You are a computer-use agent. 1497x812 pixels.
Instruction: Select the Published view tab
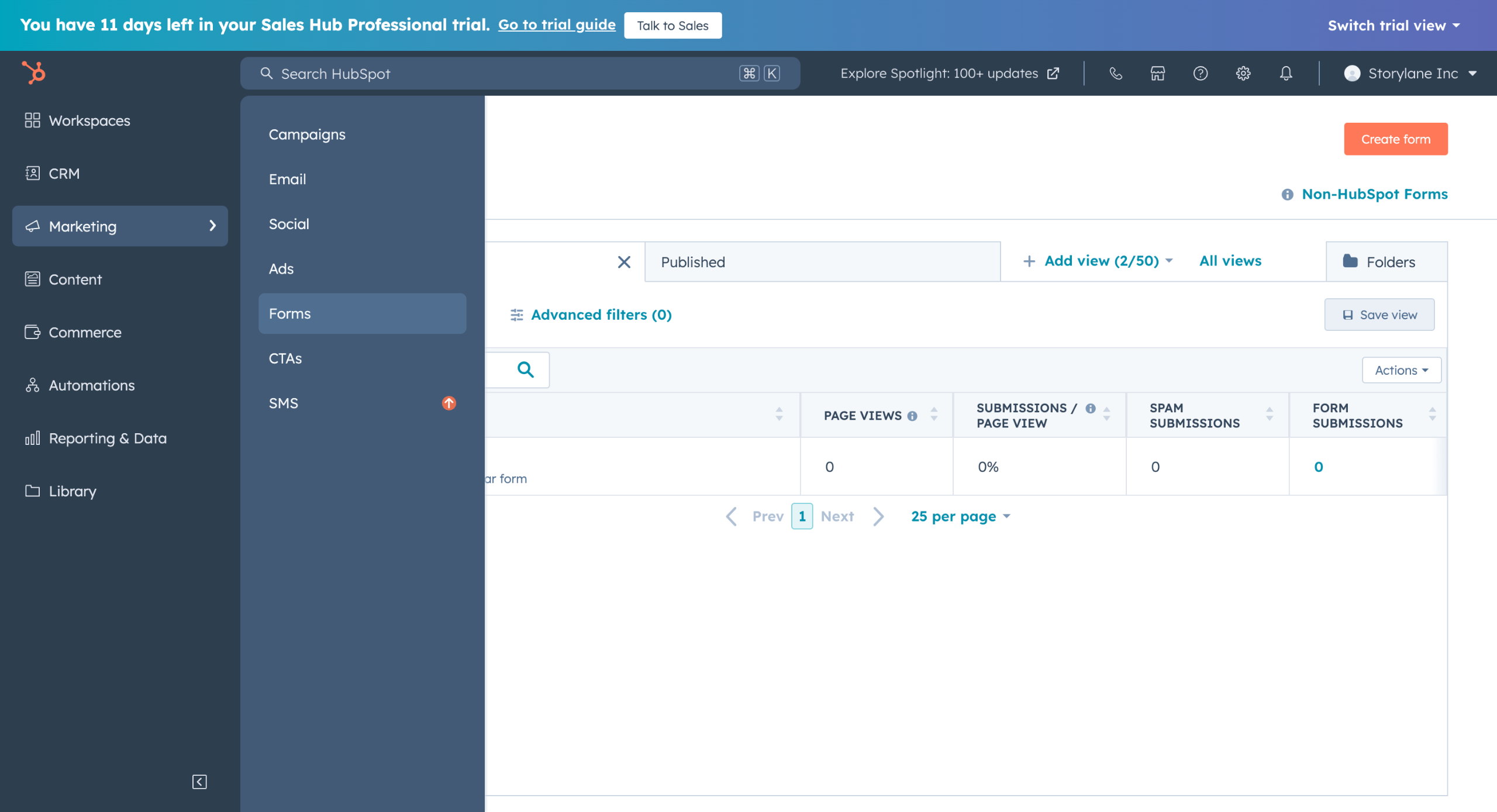pyautogui.click(x=823, y=262)
